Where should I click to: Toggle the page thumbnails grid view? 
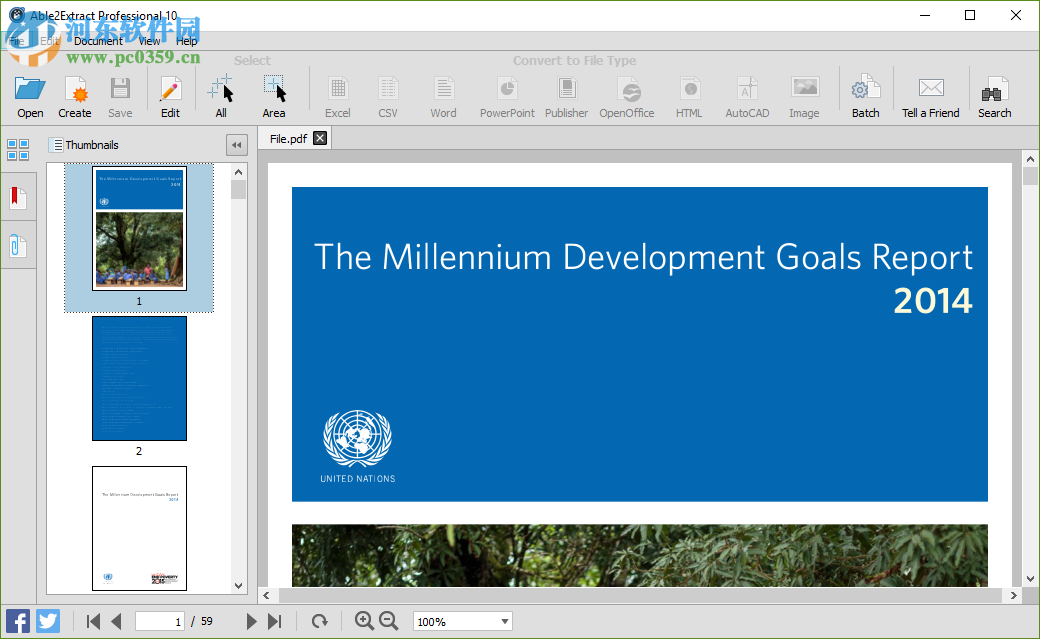tap(18, 150)
